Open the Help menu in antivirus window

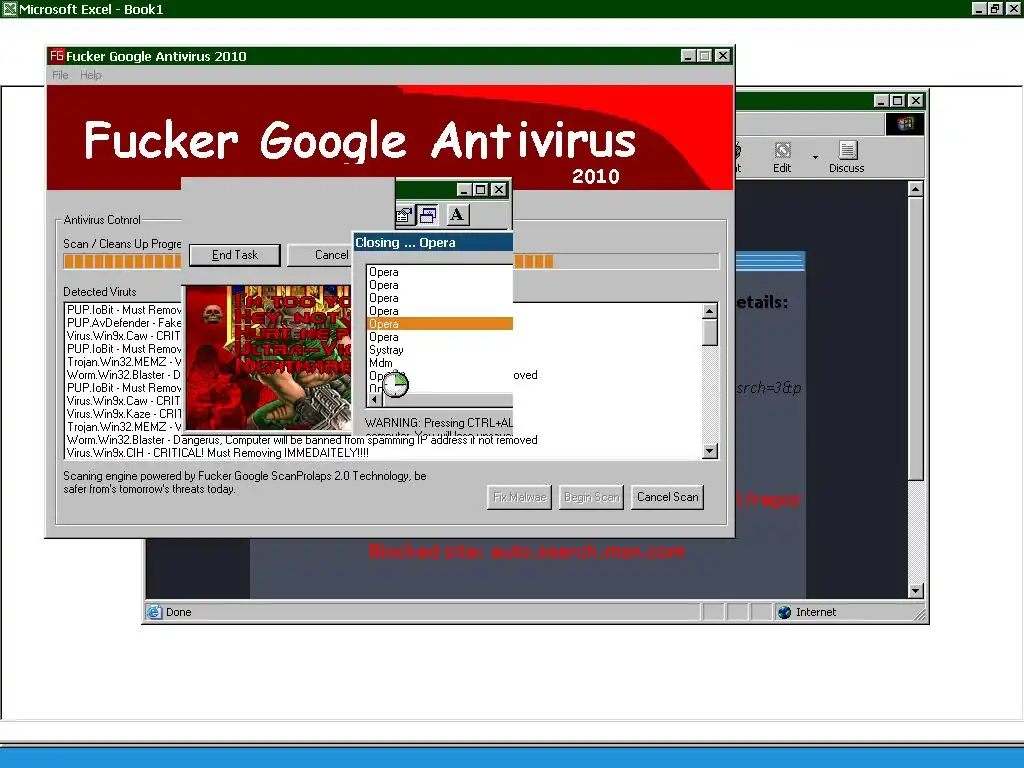point(91,75)
